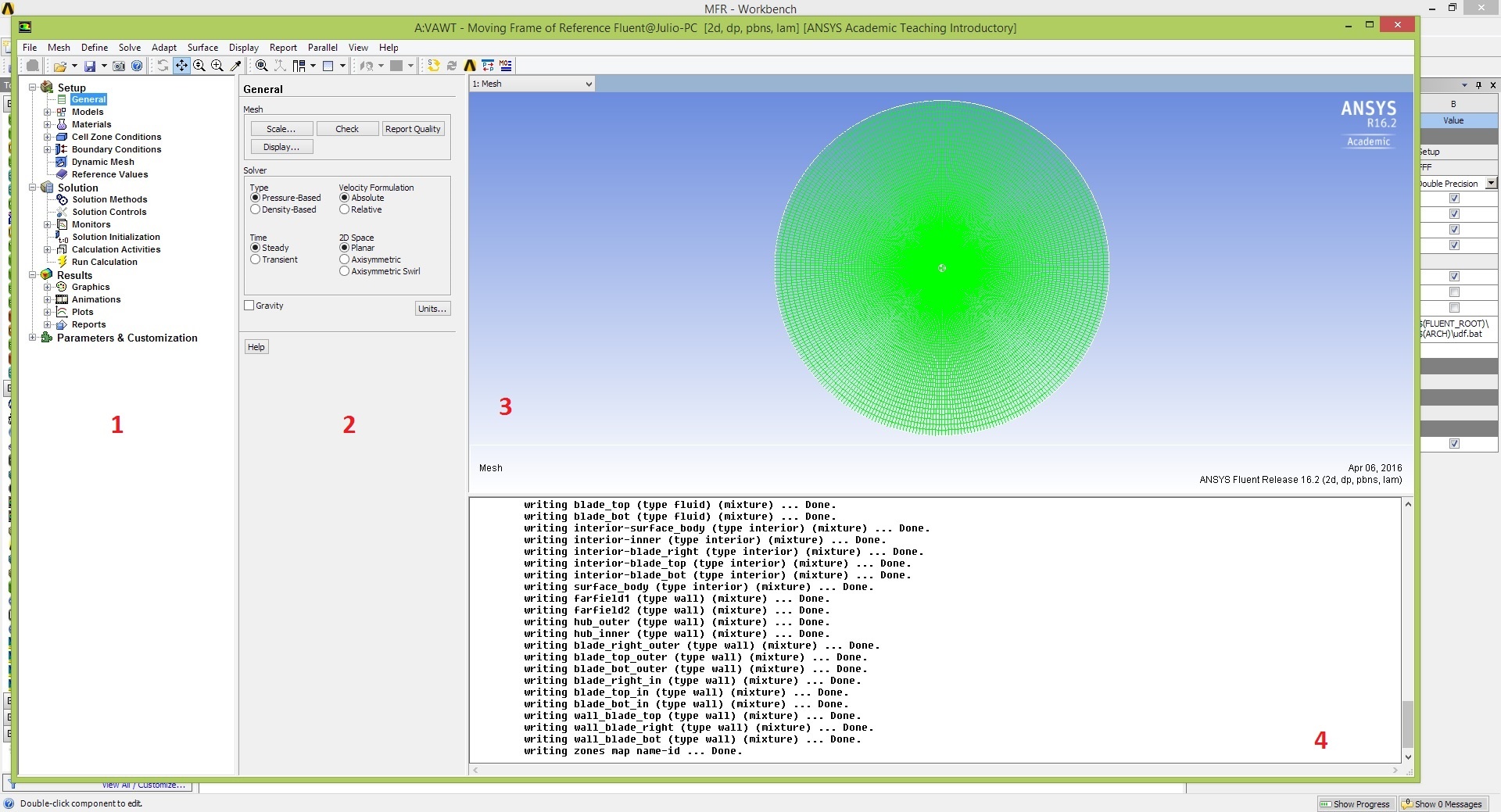Open the blue help question-mark icon
This screenshot has width=1501, height=812.
click(137, 66)
